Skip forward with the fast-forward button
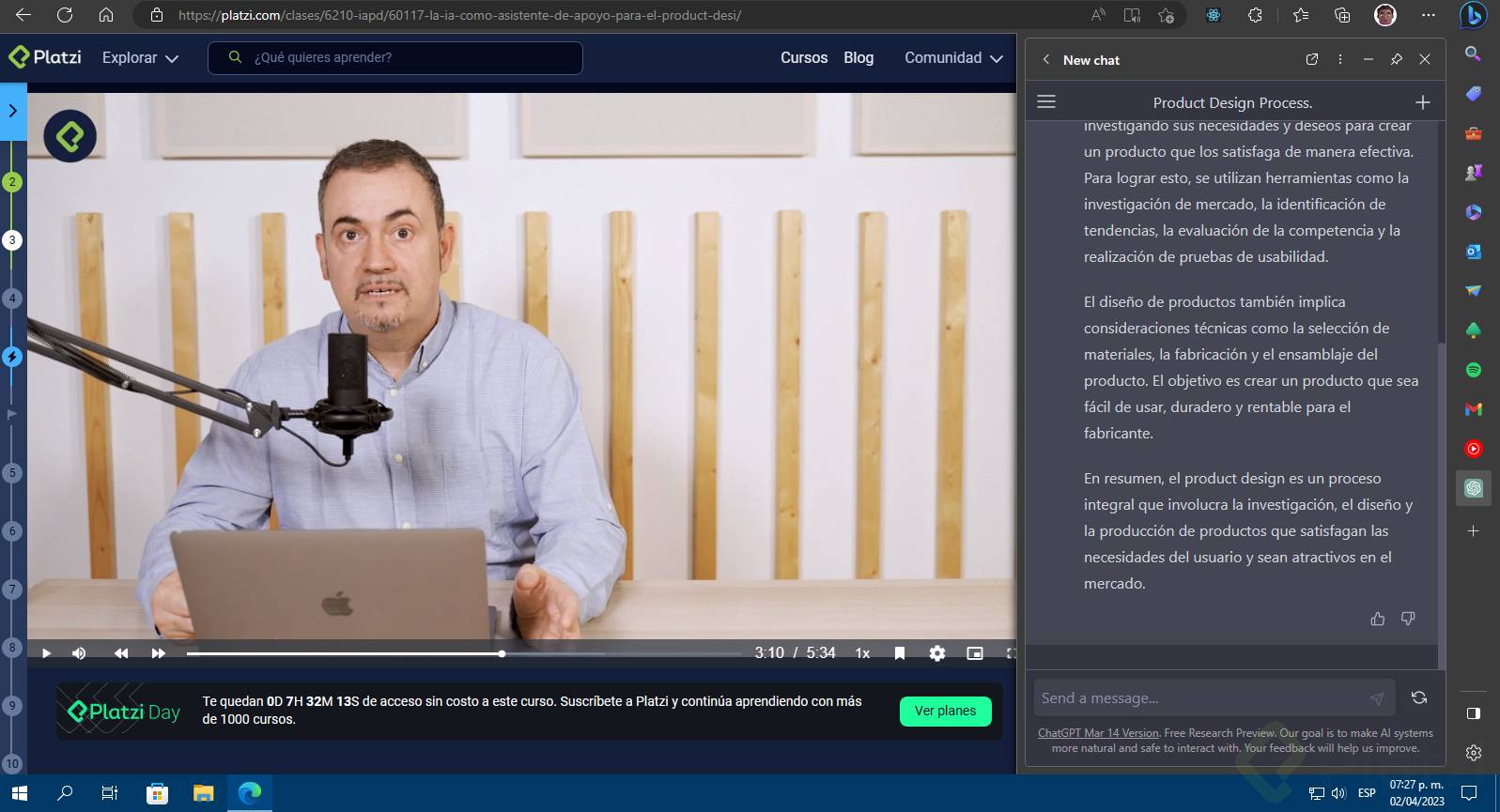This screenshot has width=1500, height=812. pos(159,653)
